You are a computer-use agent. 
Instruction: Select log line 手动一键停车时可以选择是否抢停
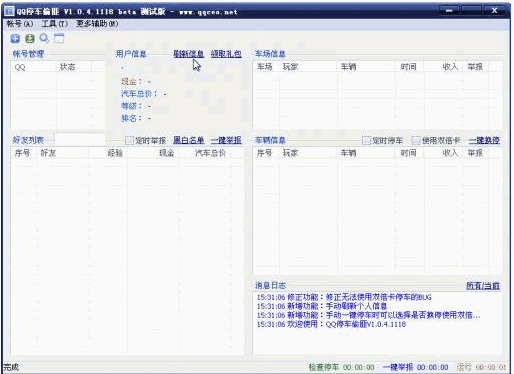coord(368,315)
